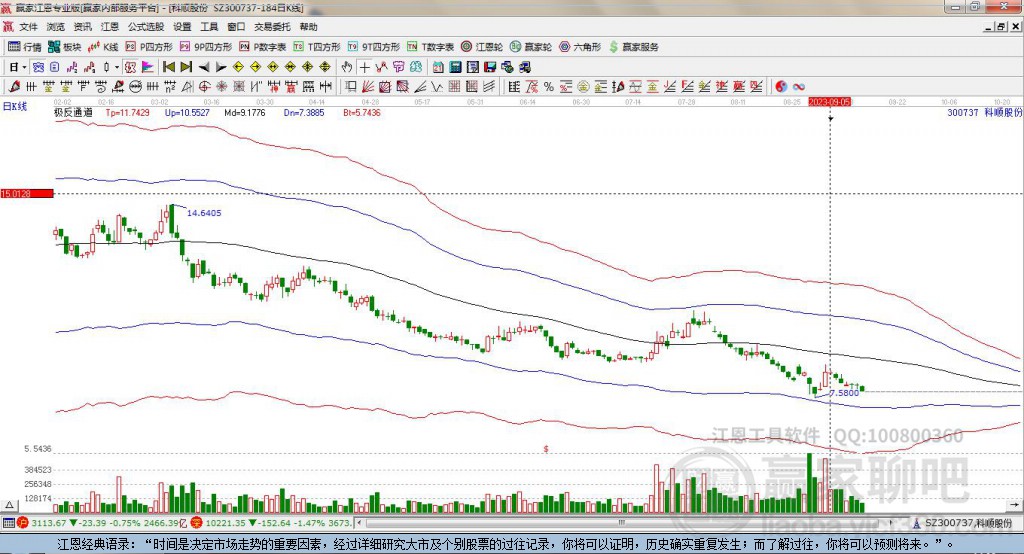Open the 江恩轮 Gann wheel
The height and width of the screenshot is (554, 1024).
(x=482, y=47)
